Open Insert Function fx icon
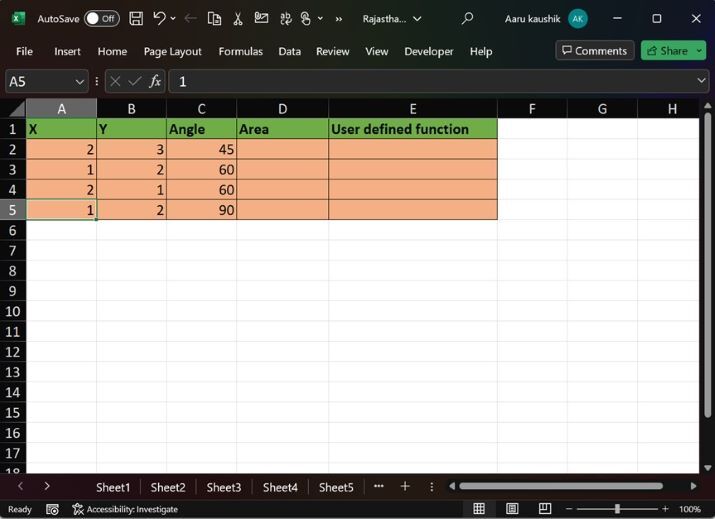The height and width of the screenshot is (519, 715). (x=155, y=82)
